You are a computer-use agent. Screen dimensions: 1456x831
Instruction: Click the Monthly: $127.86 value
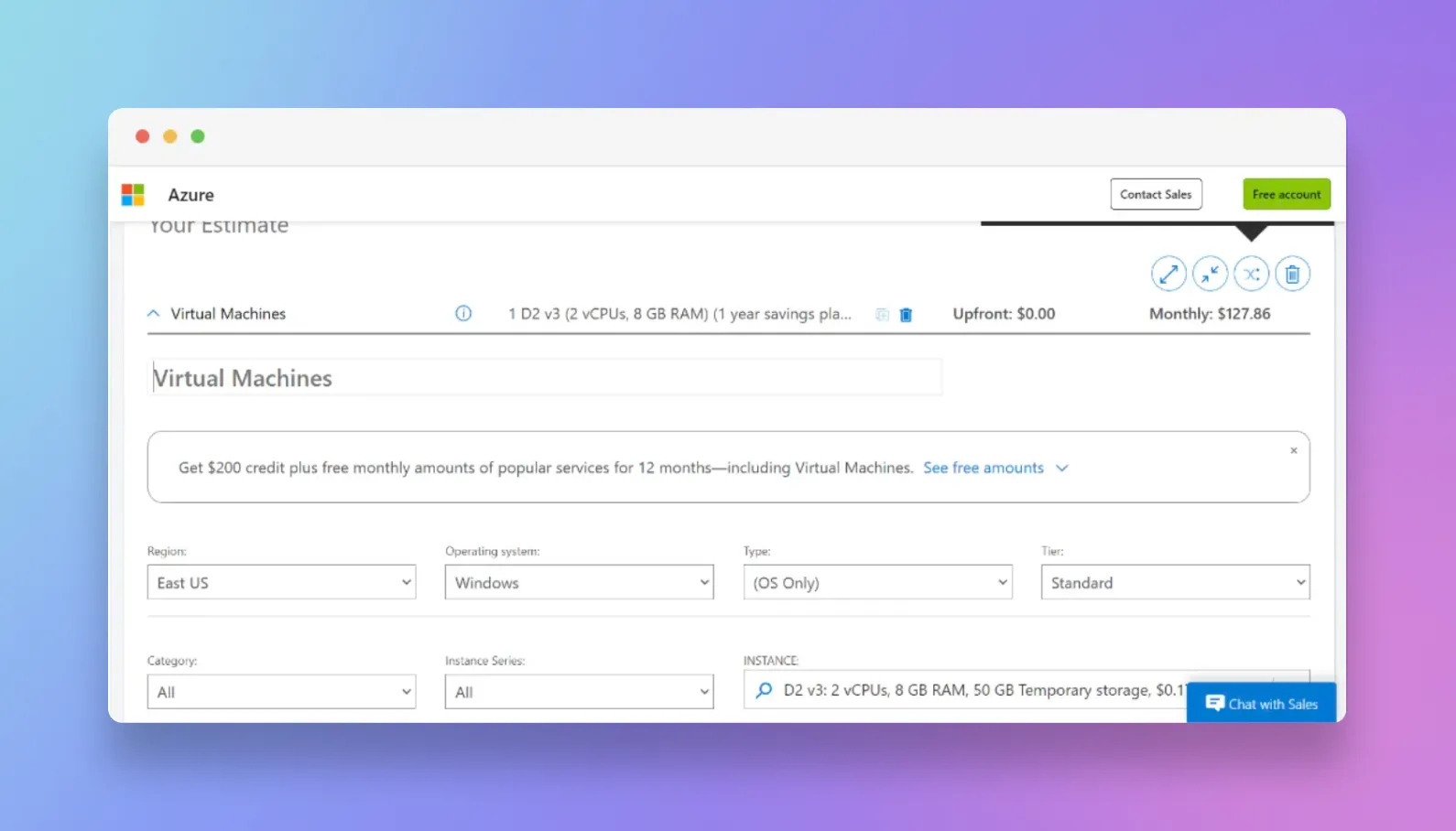click(1210, 314)
